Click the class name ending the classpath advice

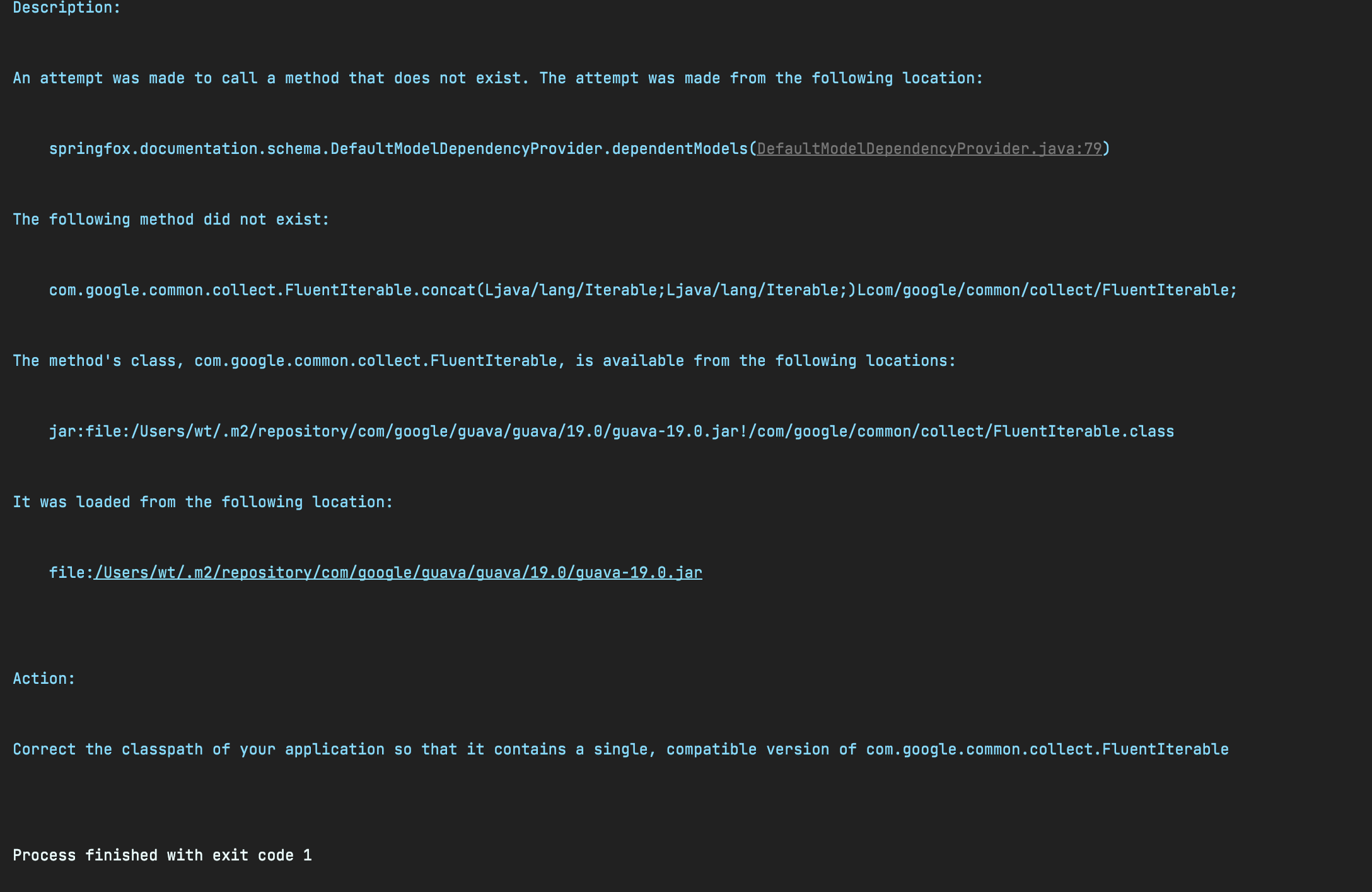(x=1047, y=749)
